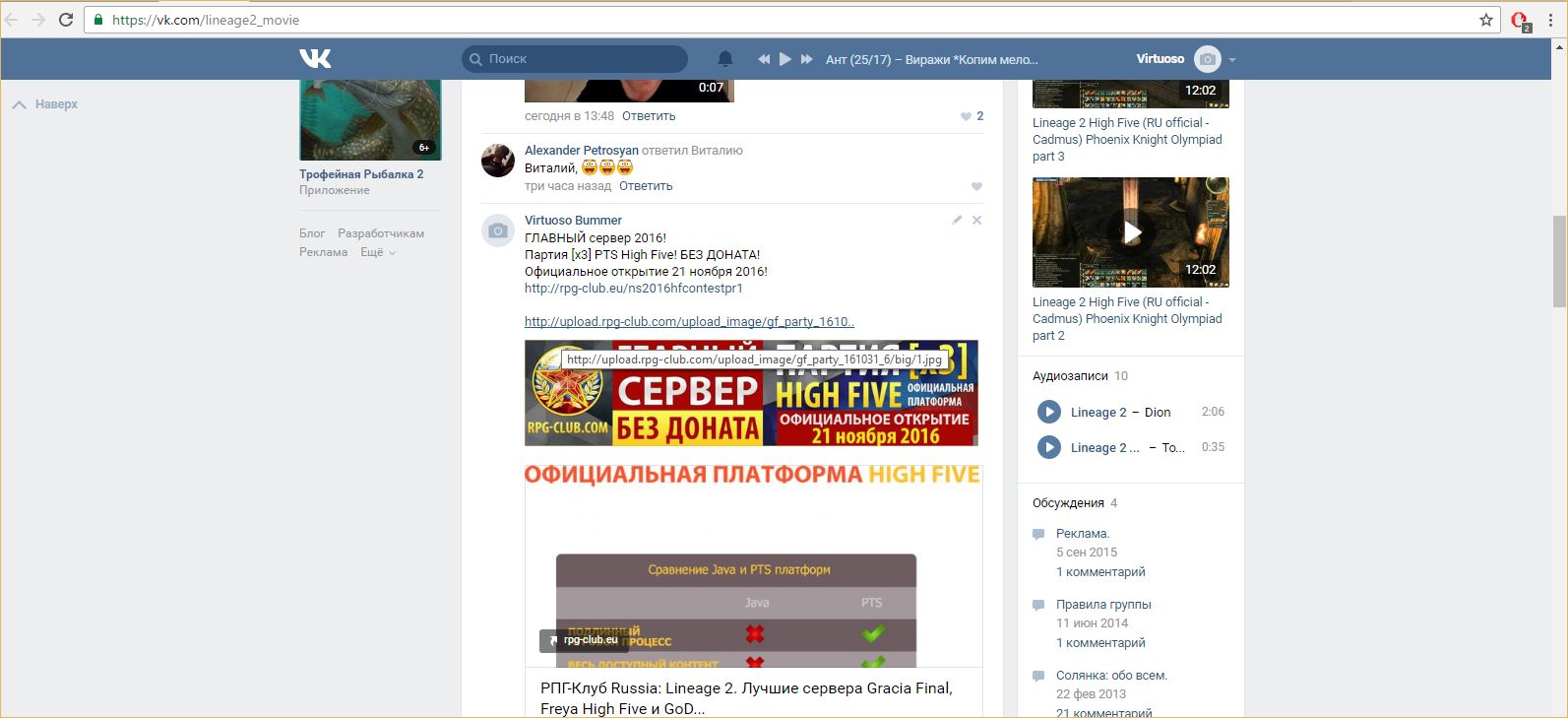The image size is (1568, 718).
Task: Click the VK logo home icon
Action: pos(315,59)
